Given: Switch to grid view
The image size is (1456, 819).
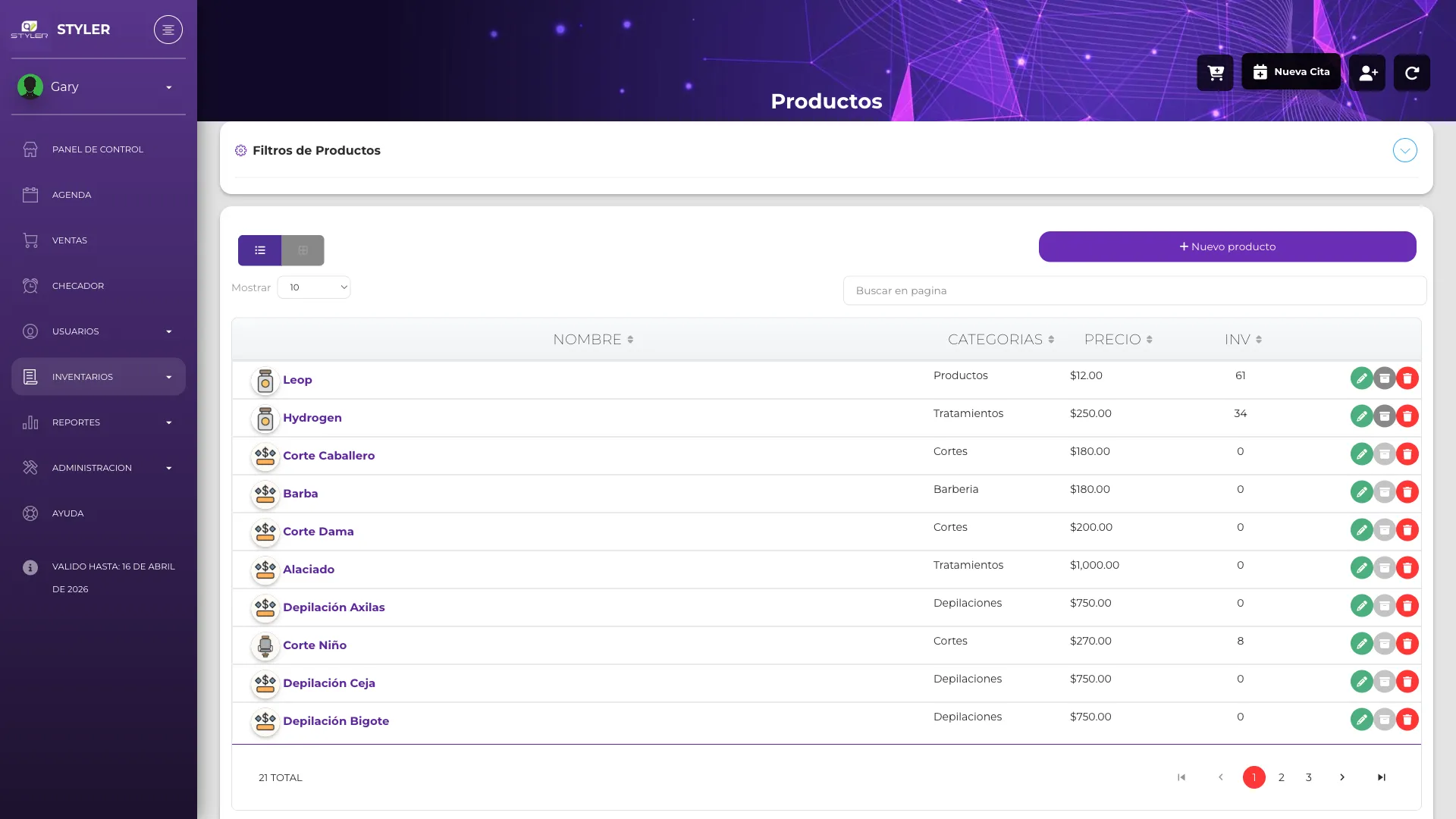Looking at the screenshot, I should pos(303,250).
